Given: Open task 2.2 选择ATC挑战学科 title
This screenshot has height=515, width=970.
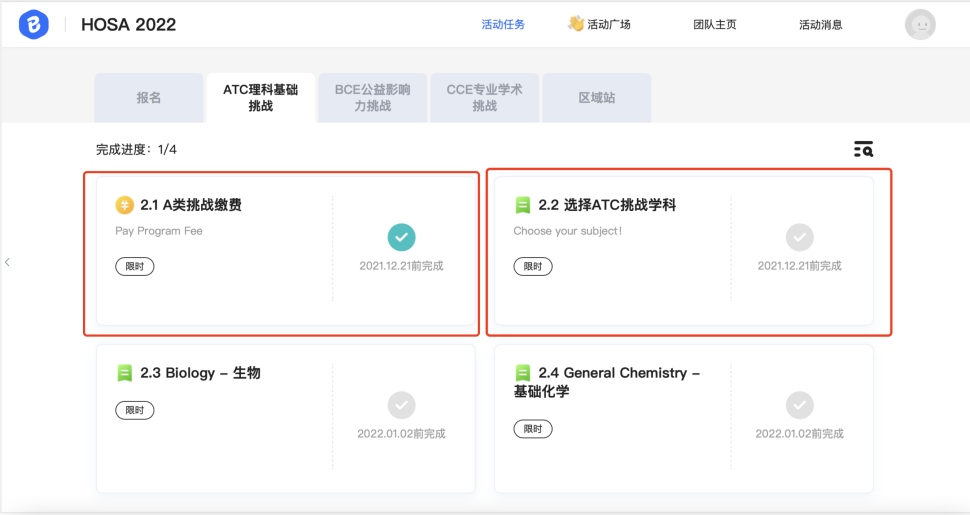Looking at the screenshot, I should 607,205.
